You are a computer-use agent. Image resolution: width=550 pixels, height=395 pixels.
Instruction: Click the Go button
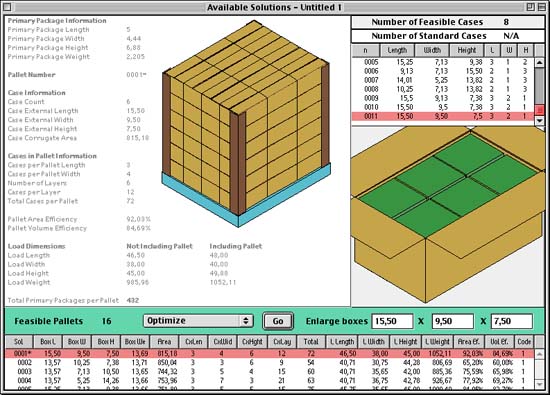[x=278, y=321]
